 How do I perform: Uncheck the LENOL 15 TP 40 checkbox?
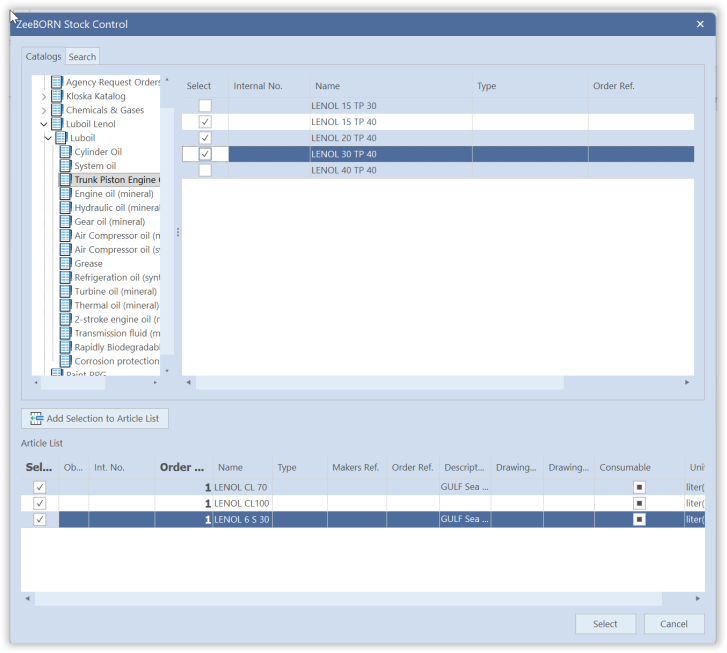pyautogui.click(x=205, y=122)
